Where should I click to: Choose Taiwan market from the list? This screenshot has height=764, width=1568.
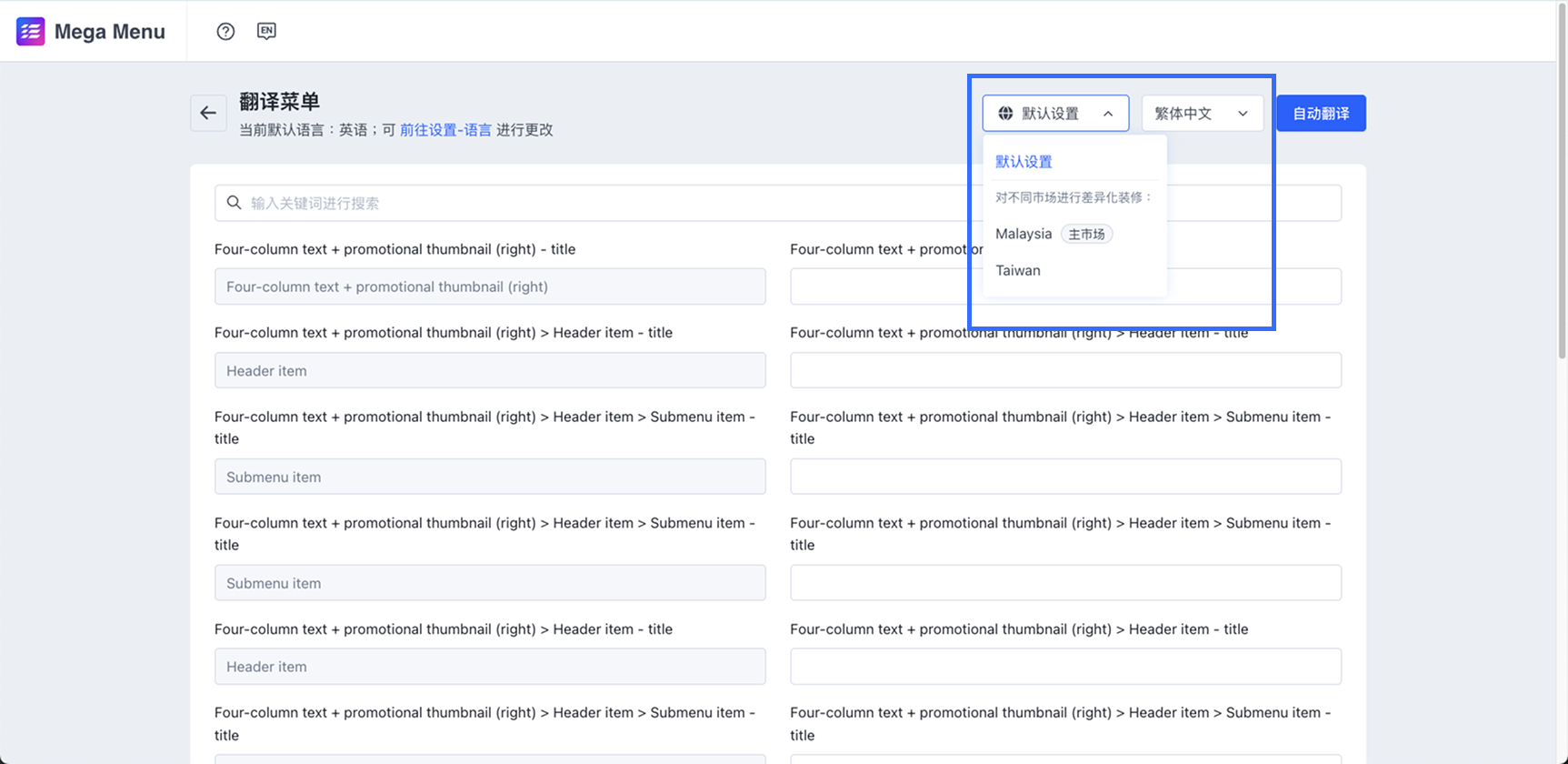(1018, 270)
